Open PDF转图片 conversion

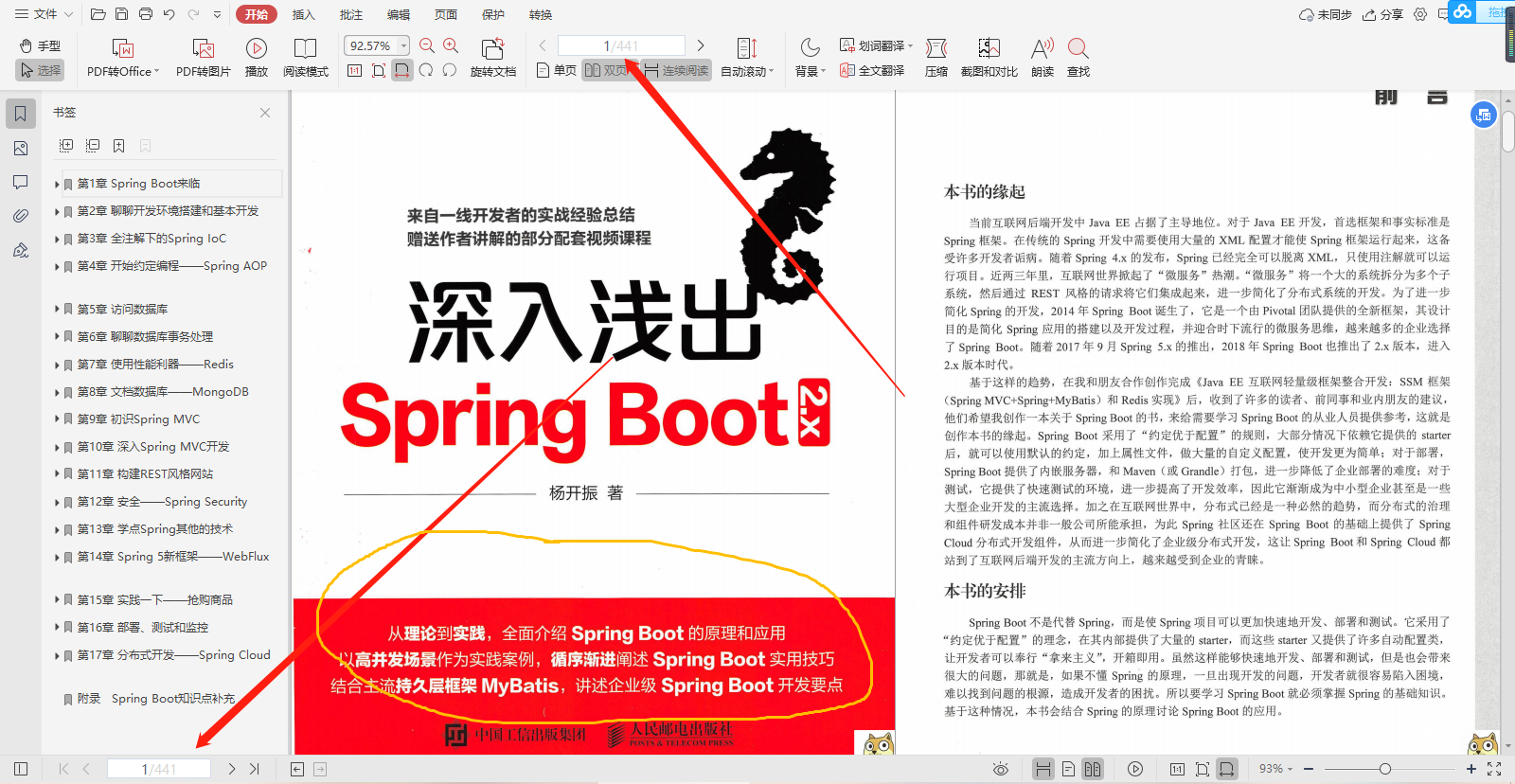204,58
